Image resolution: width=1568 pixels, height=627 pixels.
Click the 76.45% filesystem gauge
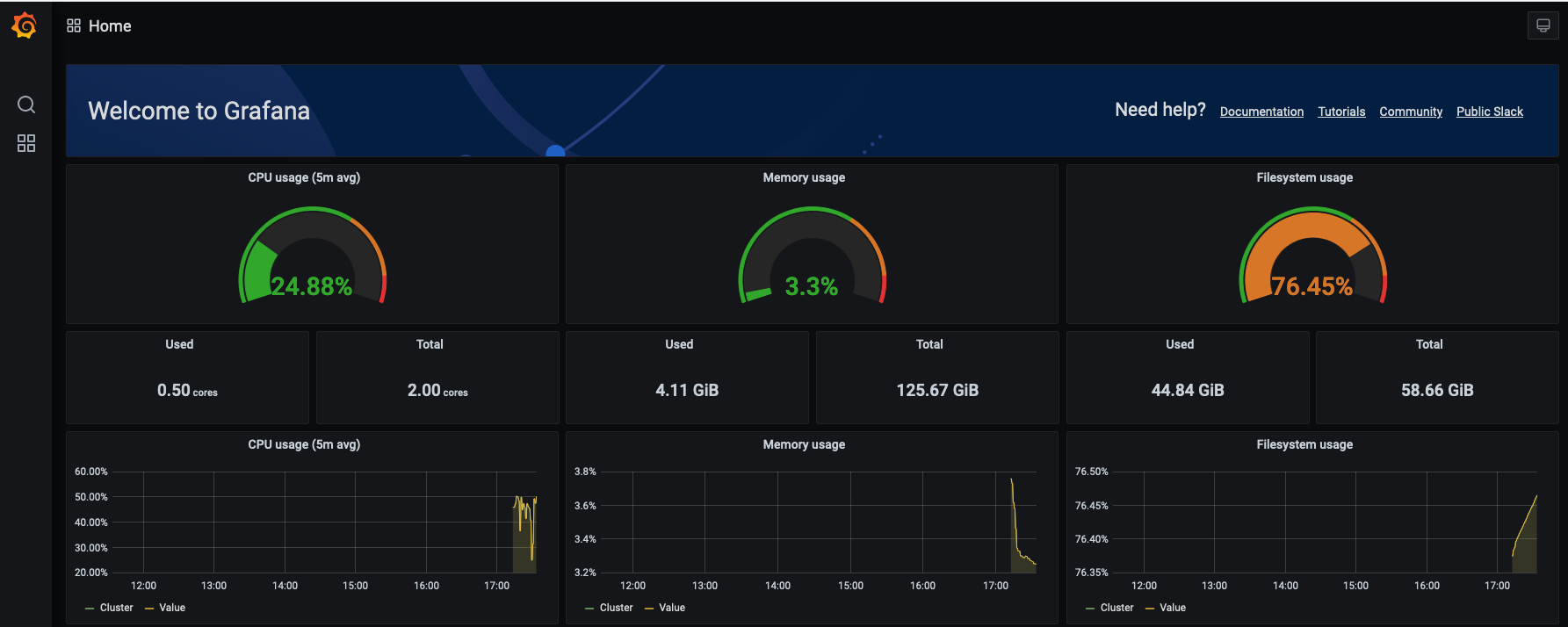coord(1312,255)
